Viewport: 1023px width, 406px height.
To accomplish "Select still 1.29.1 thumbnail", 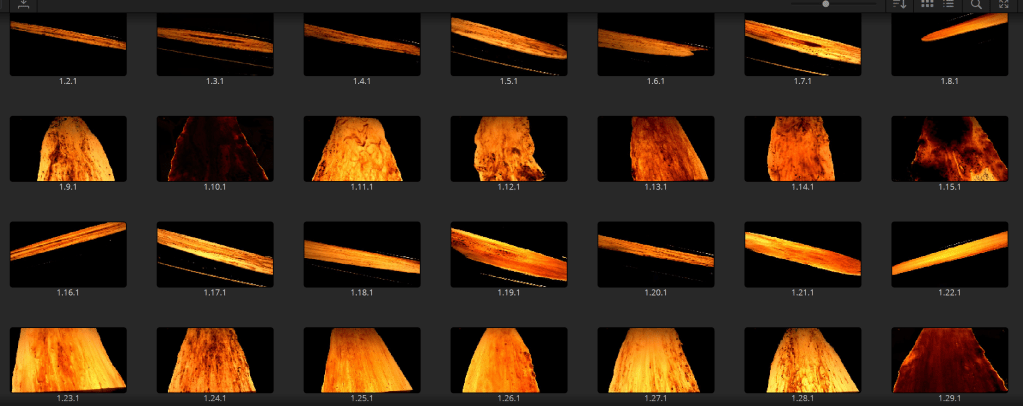I will pyautogui.click(x=949, y=360).
